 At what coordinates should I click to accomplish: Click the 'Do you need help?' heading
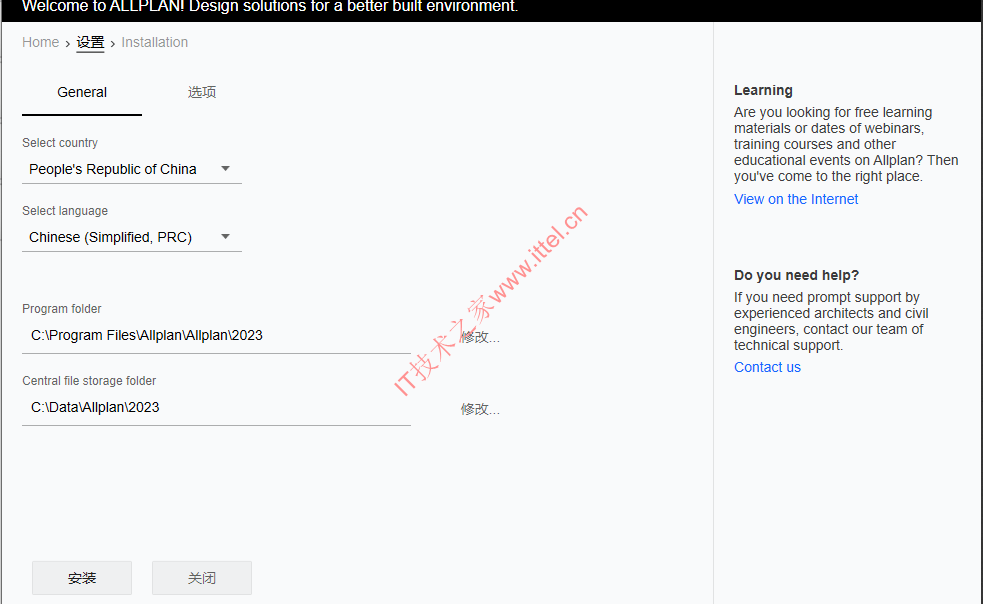(796, 275)
